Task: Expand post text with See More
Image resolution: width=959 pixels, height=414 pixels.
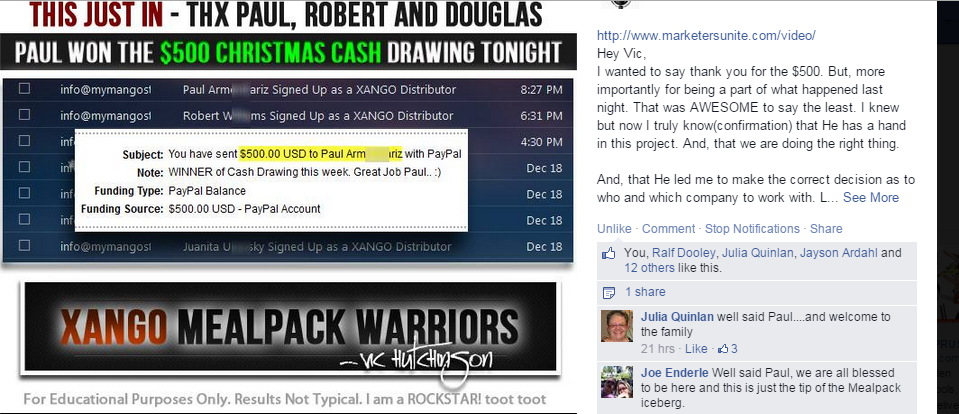Action: pyautogui.click(x=871, y=198)
